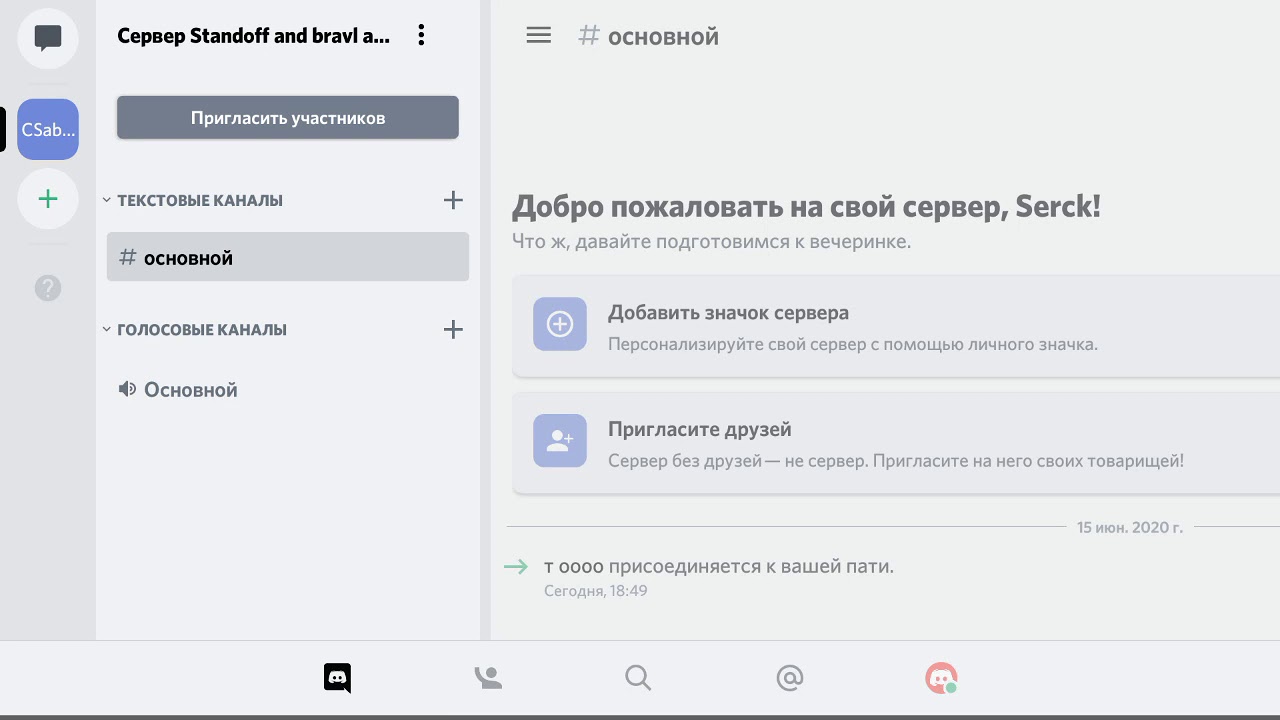Click date divider 15 июн. 2020 г.
The image size is (1280, 720).
[x=1130, y=527]
